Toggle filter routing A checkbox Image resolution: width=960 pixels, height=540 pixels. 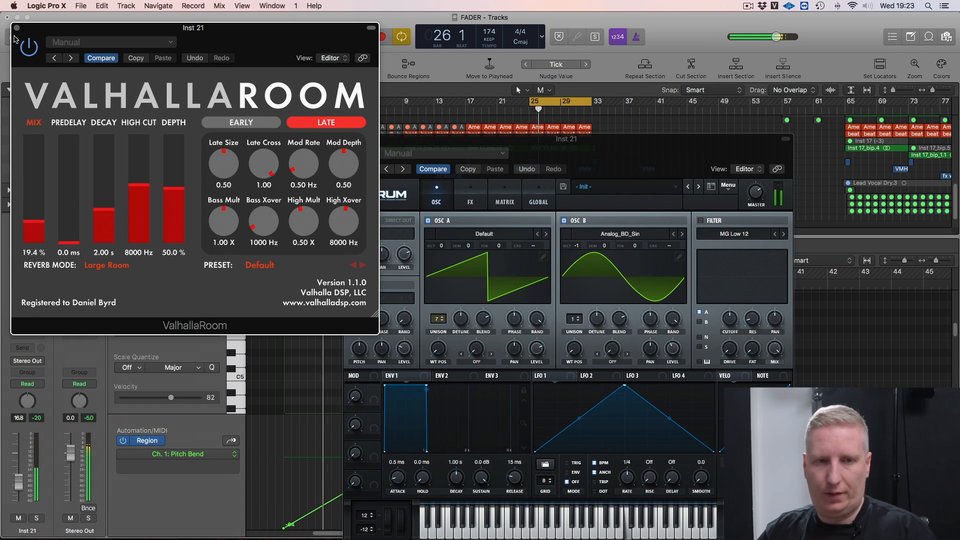pos(699,312)
